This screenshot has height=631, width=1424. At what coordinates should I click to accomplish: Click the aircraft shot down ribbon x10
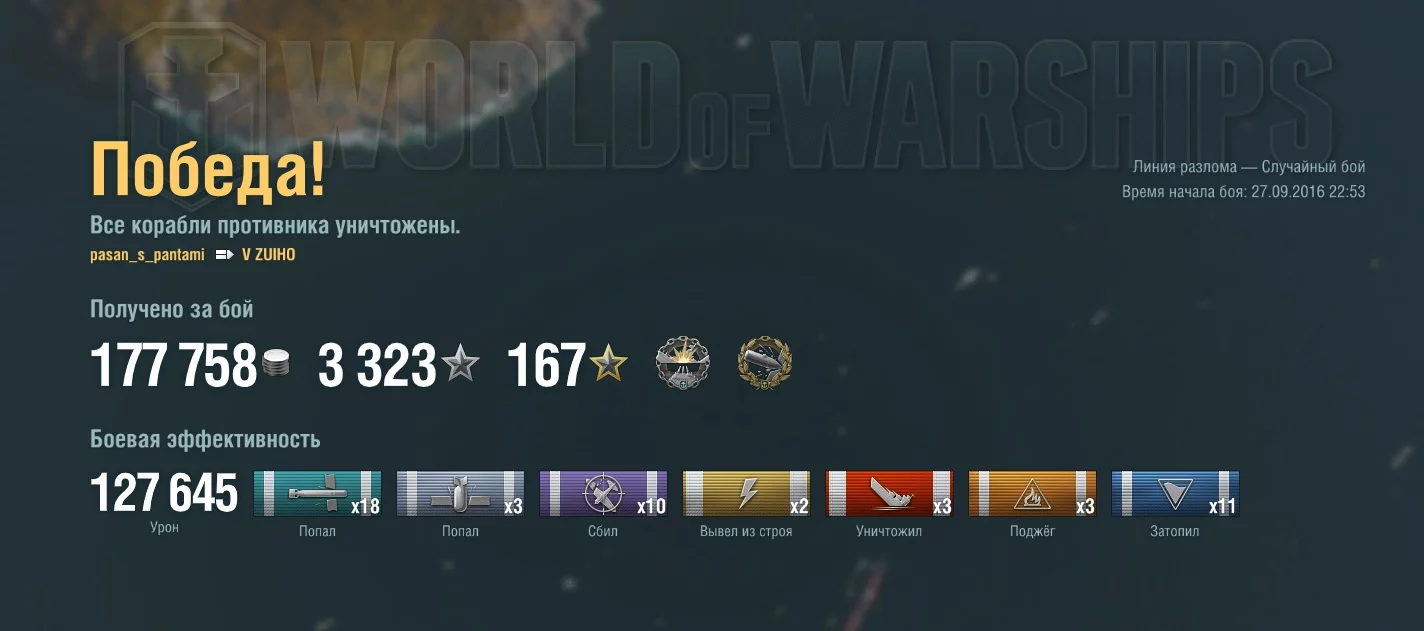coord(603,494)
